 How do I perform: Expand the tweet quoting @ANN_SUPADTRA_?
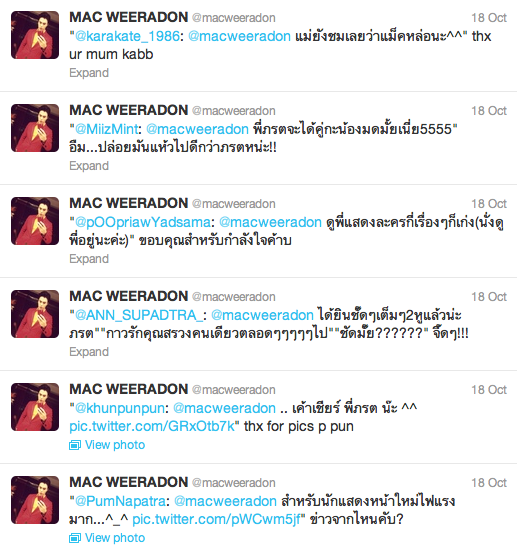pos(89,352)
